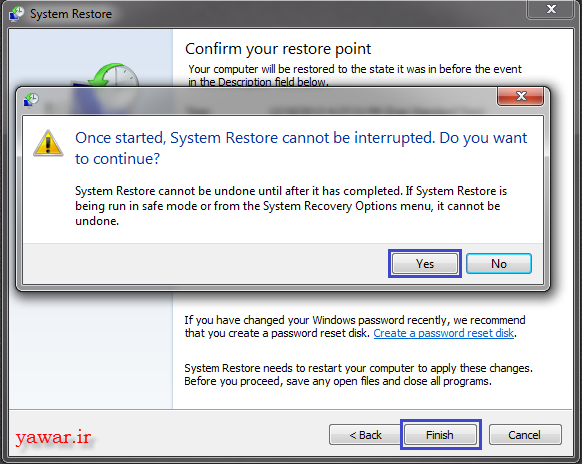Screen dimensions: 582x464
Task: Click the yawar.ir watermark text
Action: (53, 437)
